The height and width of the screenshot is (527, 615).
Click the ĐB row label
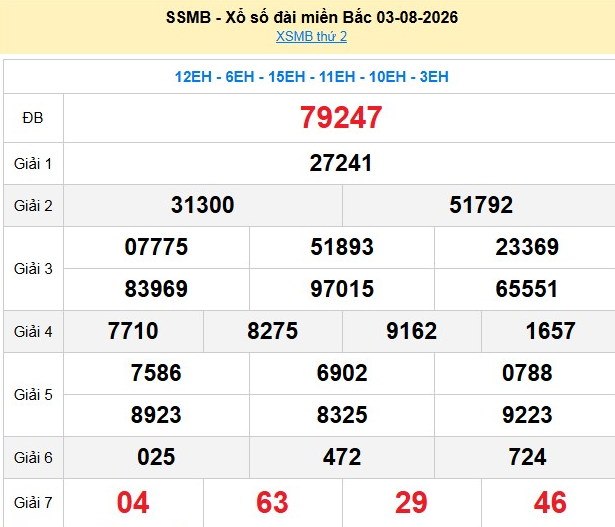click(33, 118)
